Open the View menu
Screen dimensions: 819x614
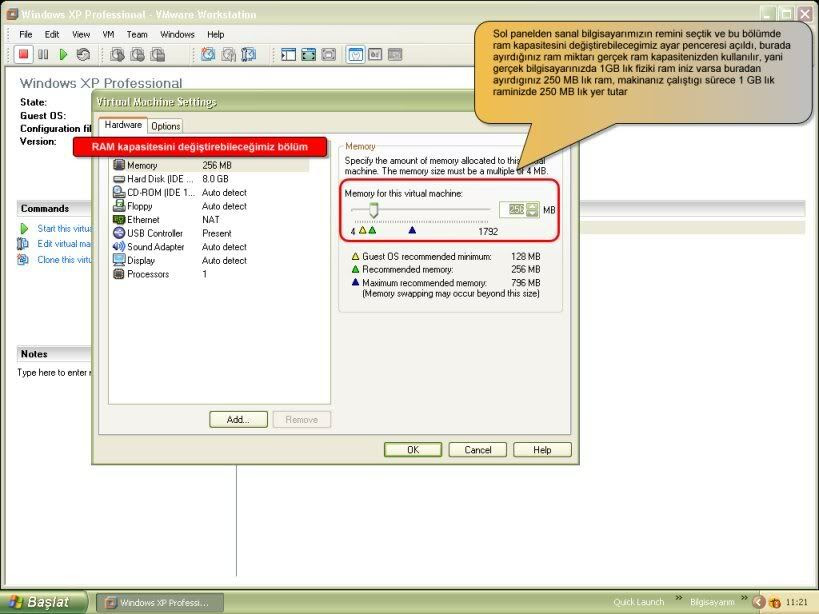(81, 34)
